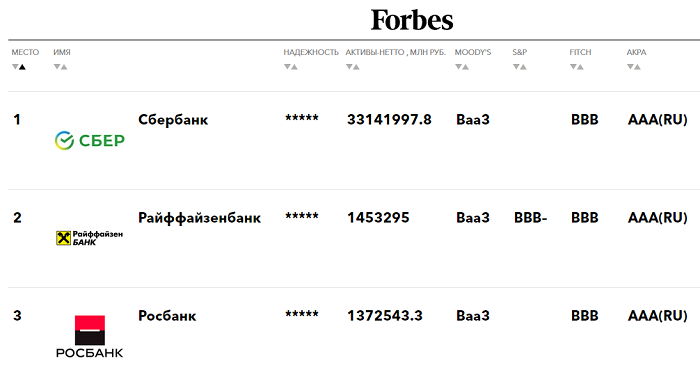Sort by FITCH rating arrows

pyautogui.click(x=577, y=67)
